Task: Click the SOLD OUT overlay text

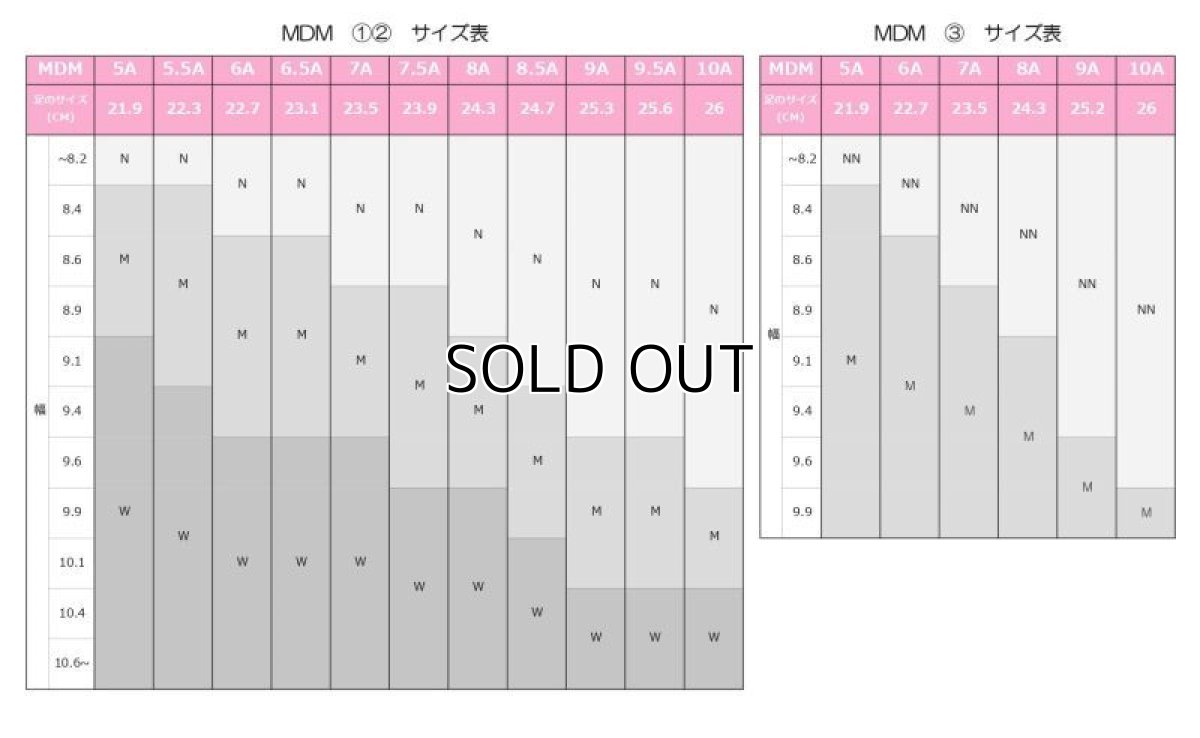Action: [598, 369]
